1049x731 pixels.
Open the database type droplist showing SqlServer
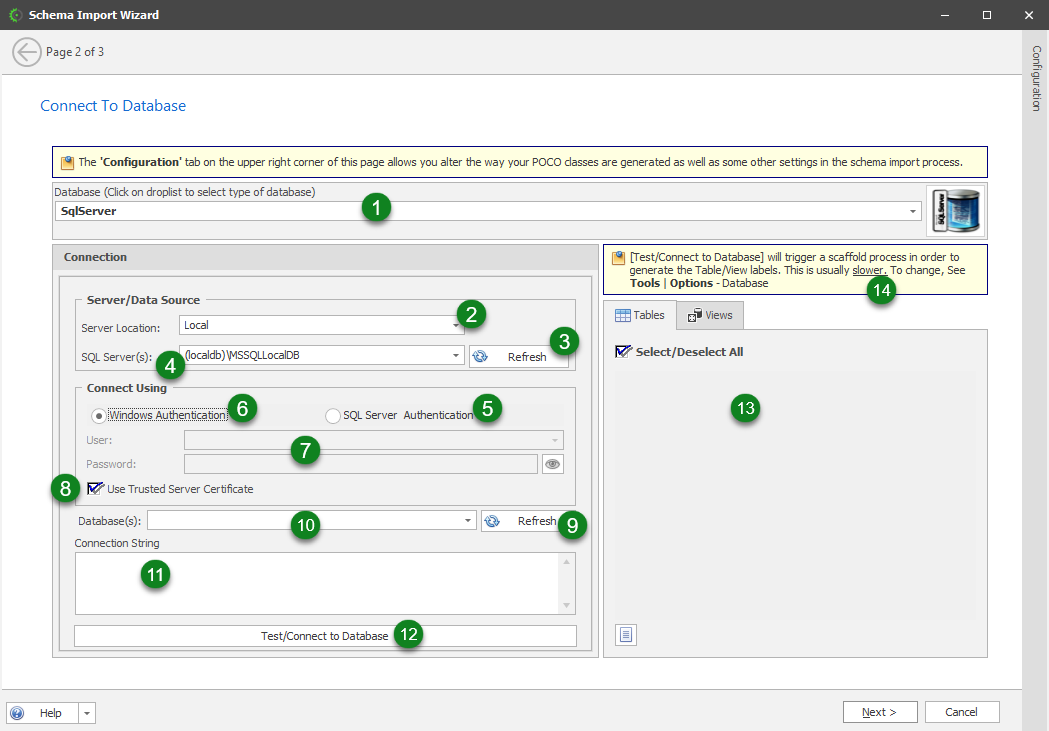[911, 211]
